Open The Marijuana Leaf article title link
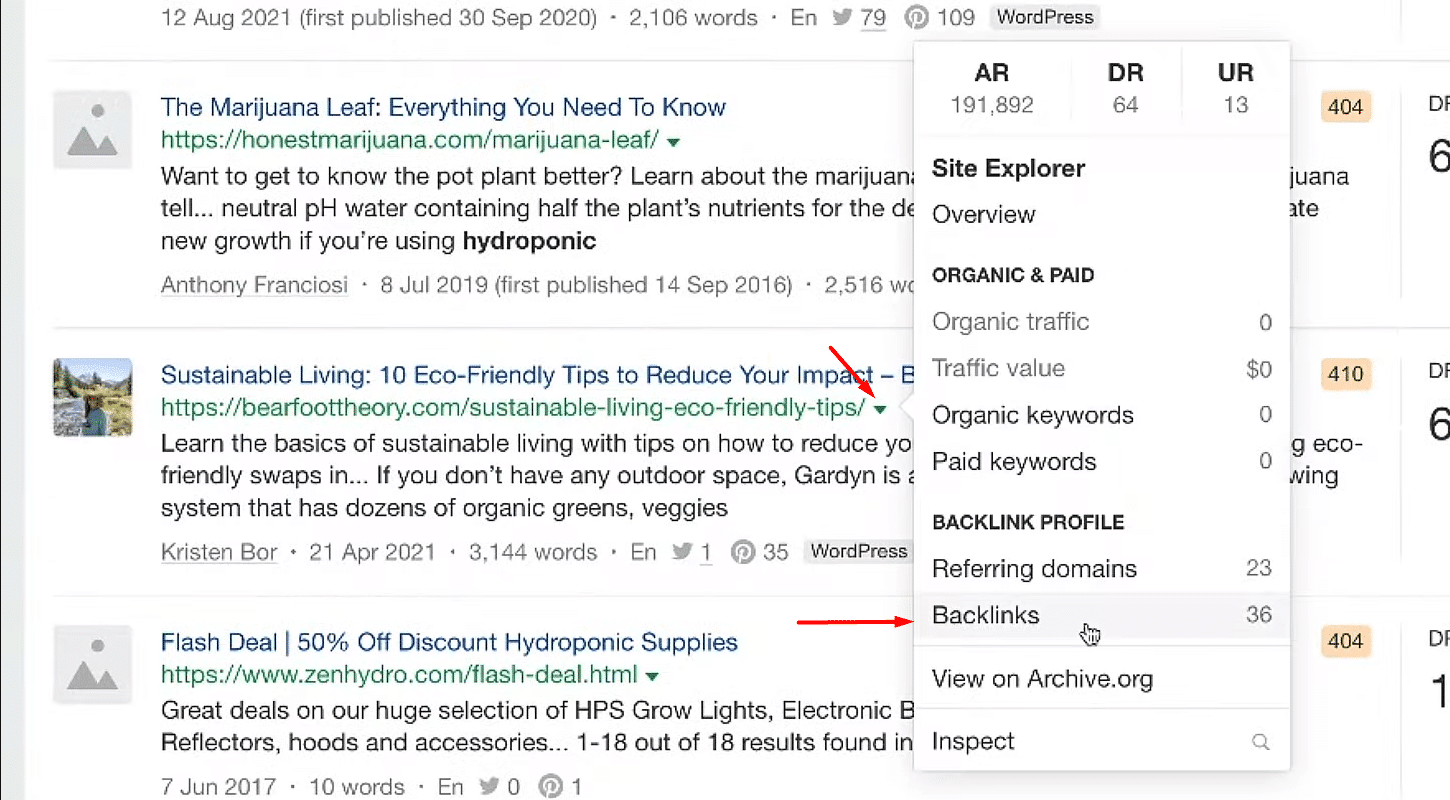 coord(443,107)
